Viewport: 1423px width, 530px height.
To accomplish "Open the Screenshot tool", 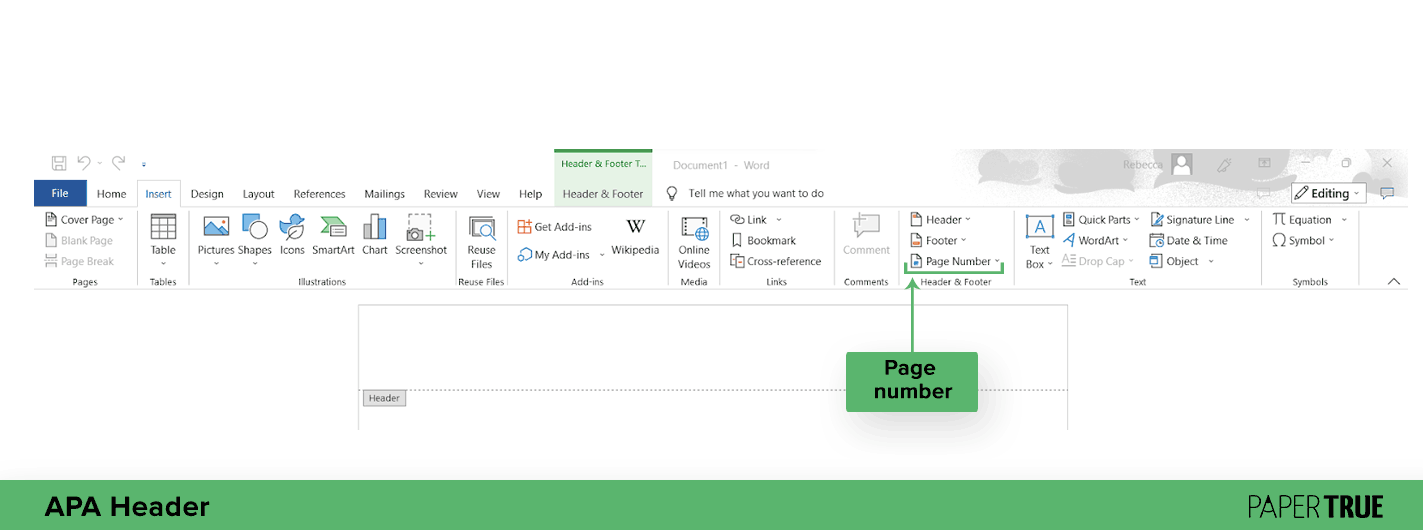I will click(421, 240).
